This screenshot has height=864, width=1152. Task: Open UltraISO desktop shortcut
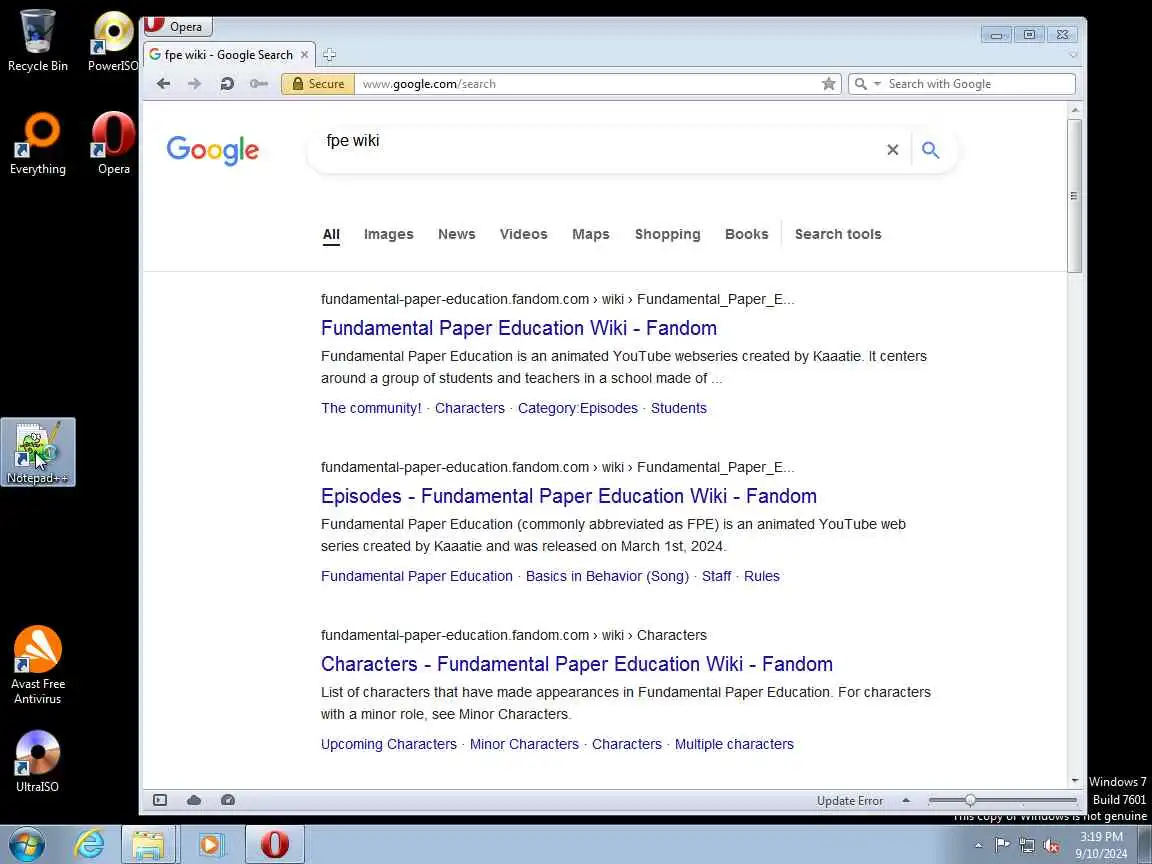37,762
